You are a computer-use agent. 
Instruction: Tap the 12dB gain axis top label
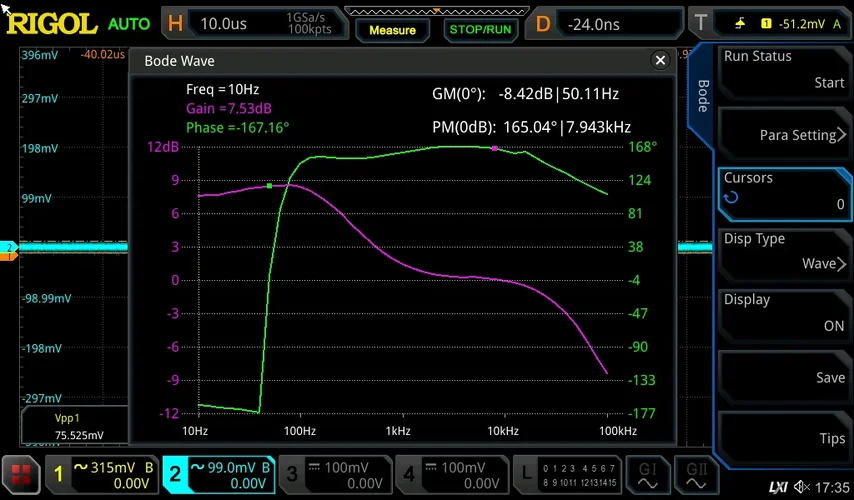163,147
